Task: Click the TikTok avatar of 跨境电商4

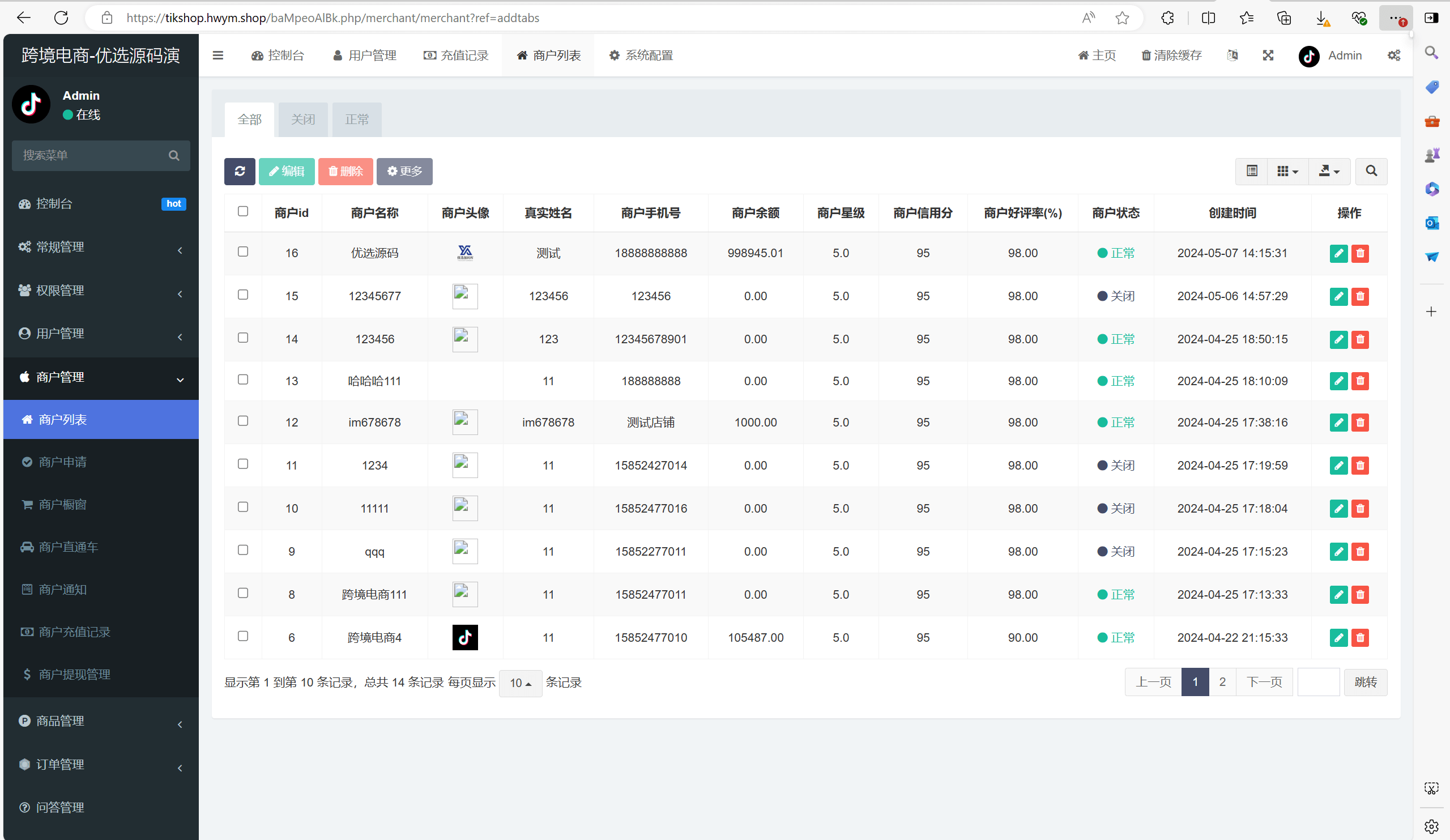Action: (x=465, y=637)
